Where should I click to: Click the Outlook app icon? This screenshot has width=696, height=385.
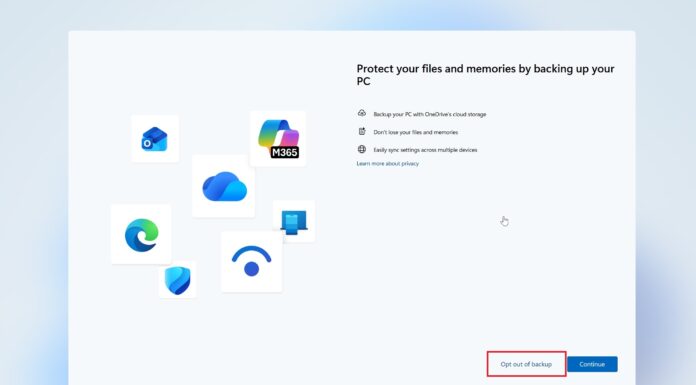pyautogui.click(x=154, y=139)
